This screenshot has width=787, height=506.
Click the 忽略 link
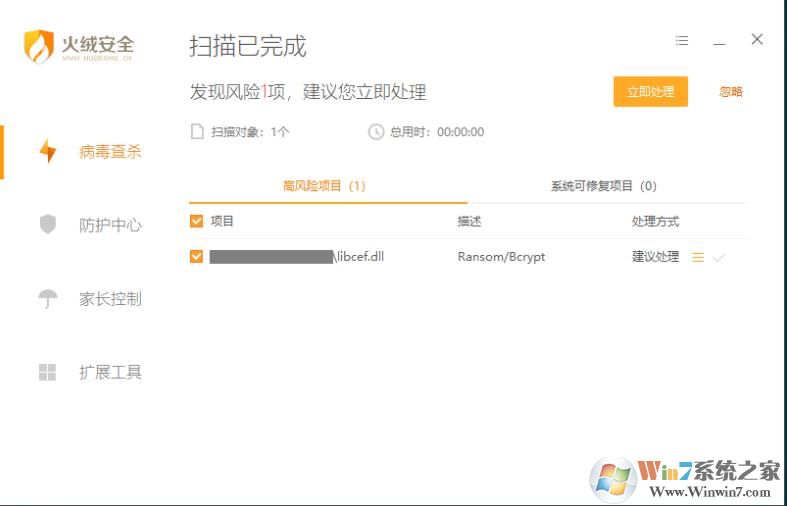point(731,92)
